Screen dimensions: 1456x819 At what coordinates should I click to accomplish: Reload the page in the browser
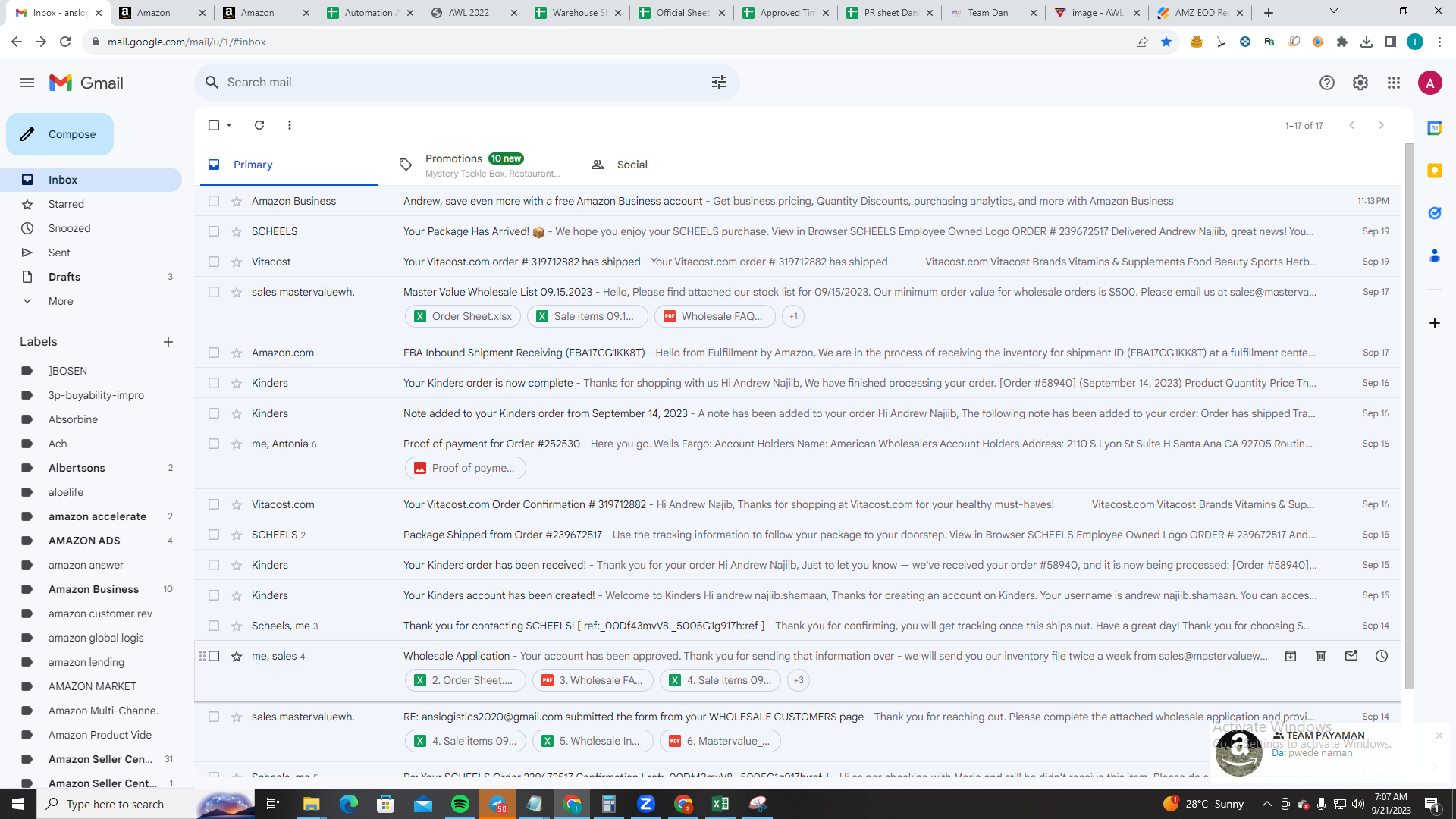click(65, 42)
